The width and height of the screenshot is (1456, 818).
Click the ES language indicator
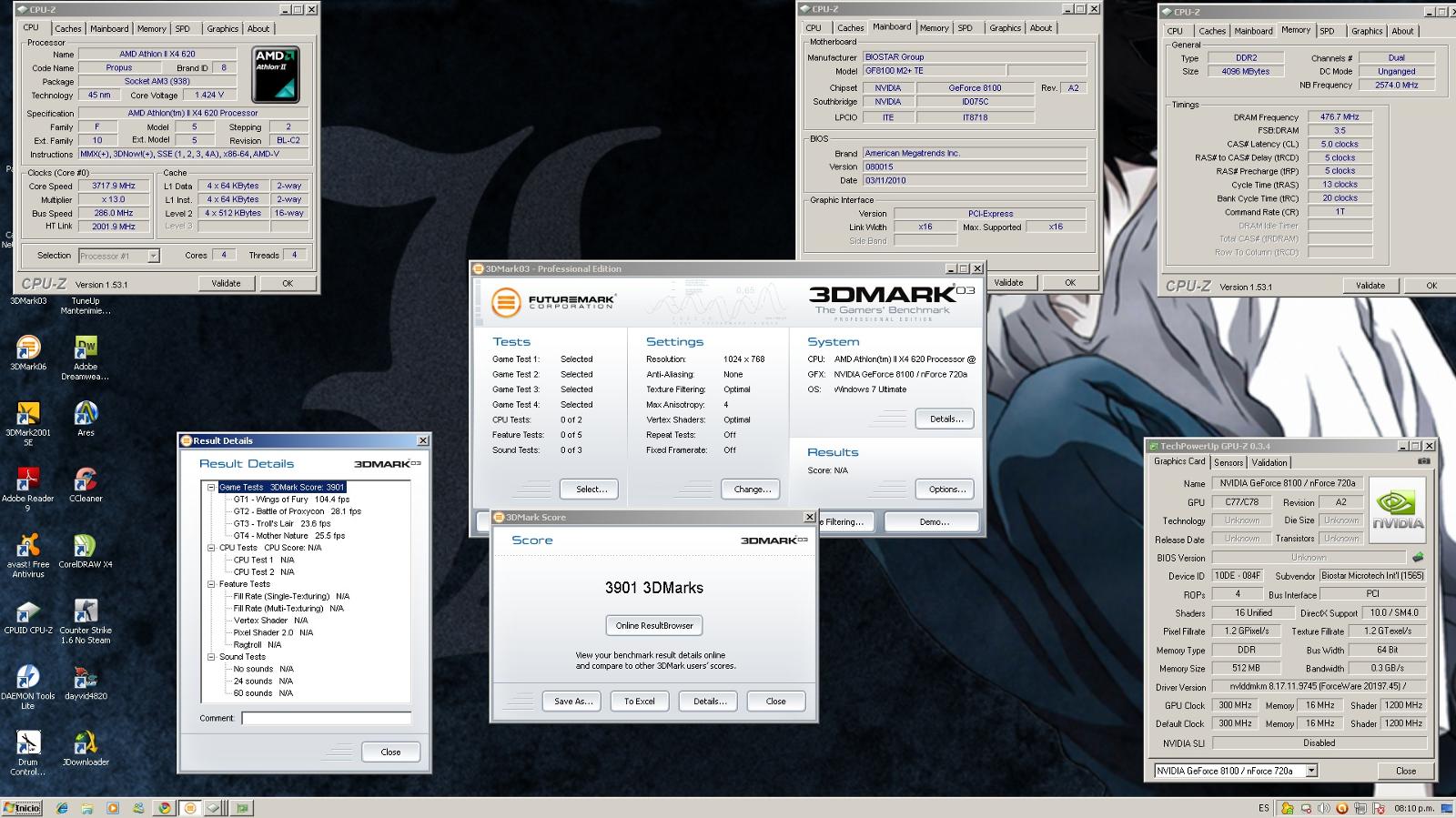(1264, 808)
